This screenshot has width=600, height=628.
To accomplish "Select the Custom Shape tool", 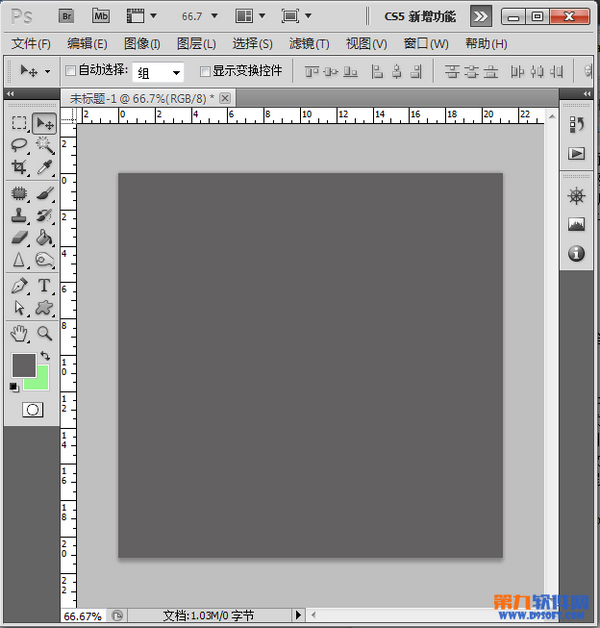I will point(44,308).
